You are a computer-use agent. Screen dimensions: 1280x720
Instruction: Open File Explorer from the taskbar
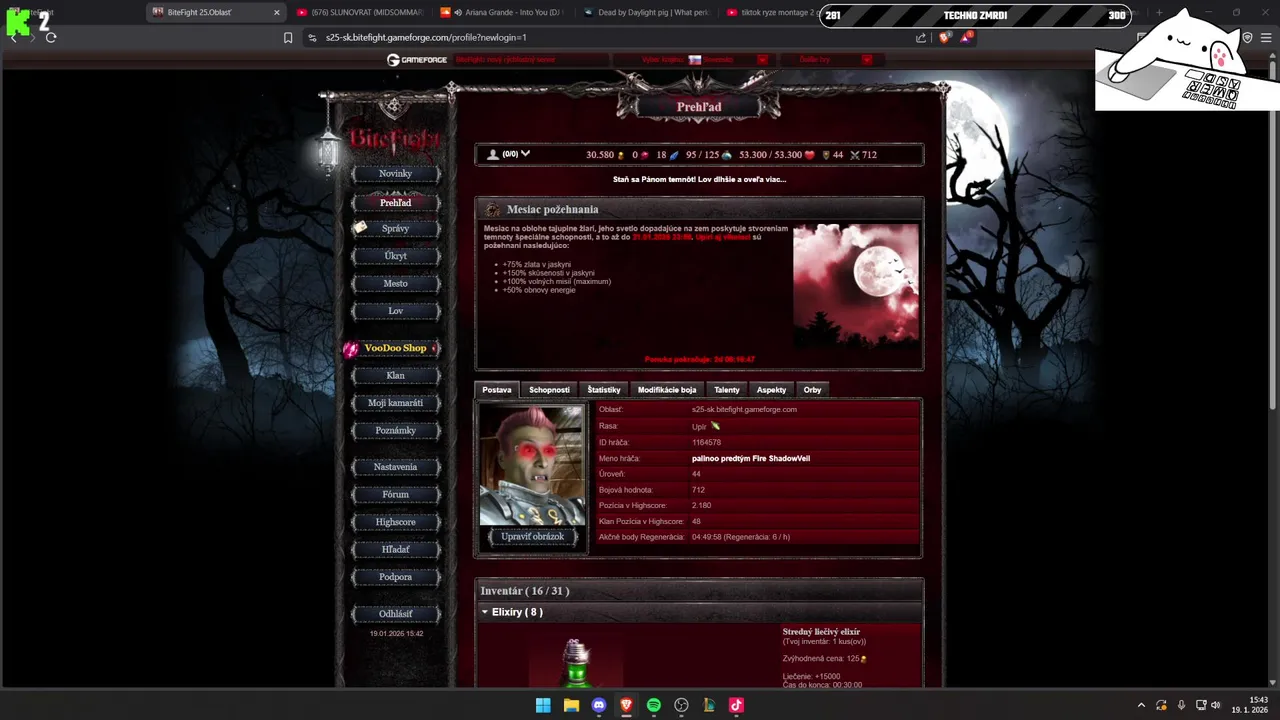click(571, 705)
